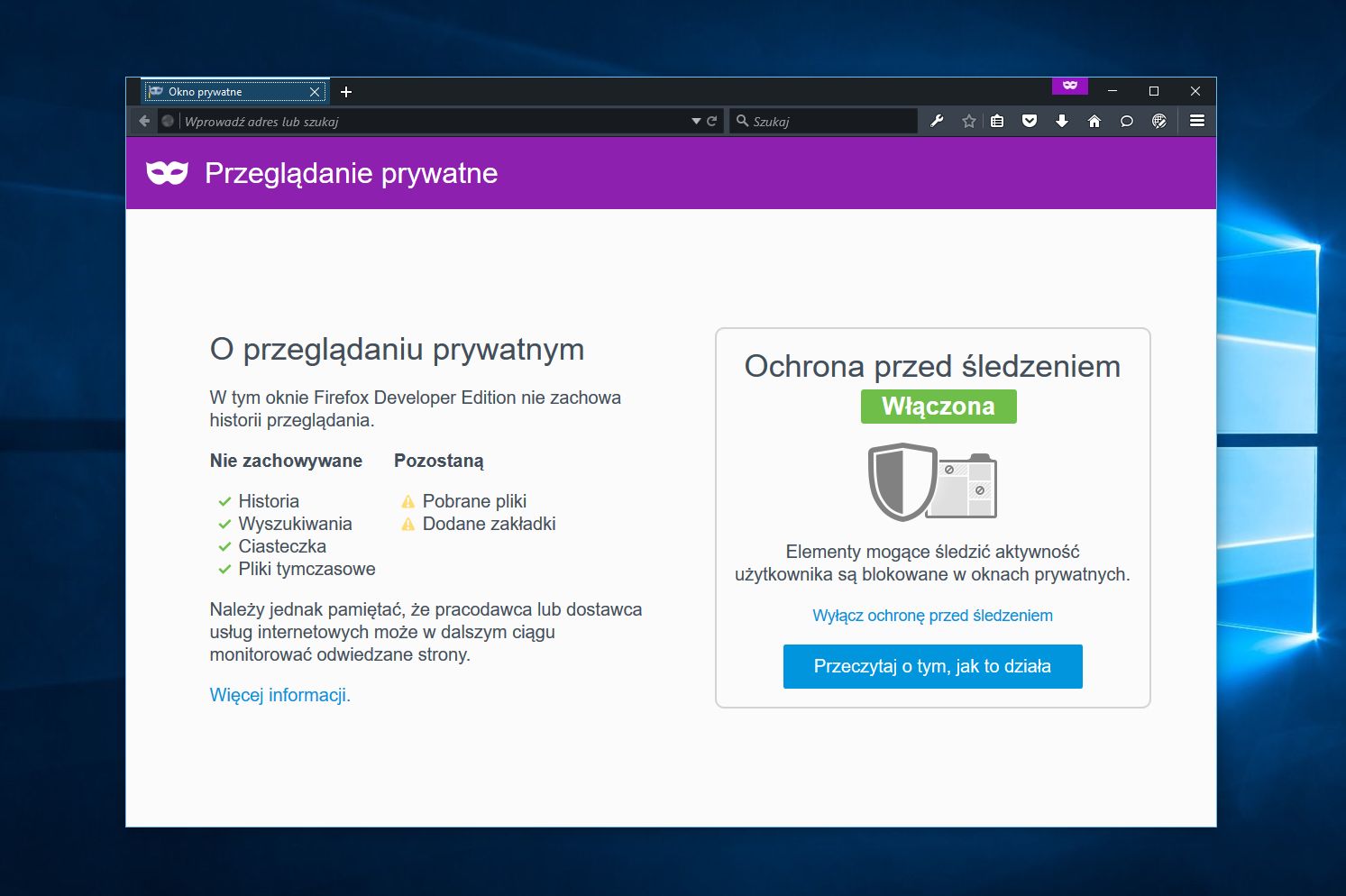This screenshot has height=896, width=1346.
Task: Open the Downloads arrow icon
Action: tap(1062, 120)
